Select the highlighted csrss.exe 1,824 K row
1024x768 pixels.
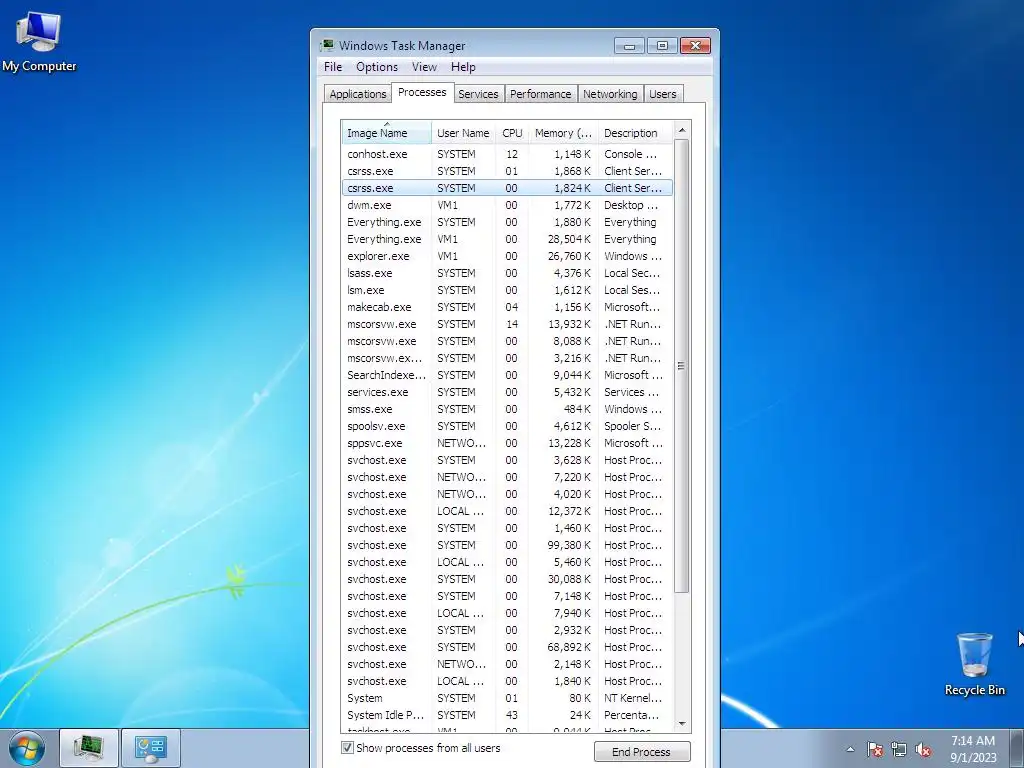507,188
